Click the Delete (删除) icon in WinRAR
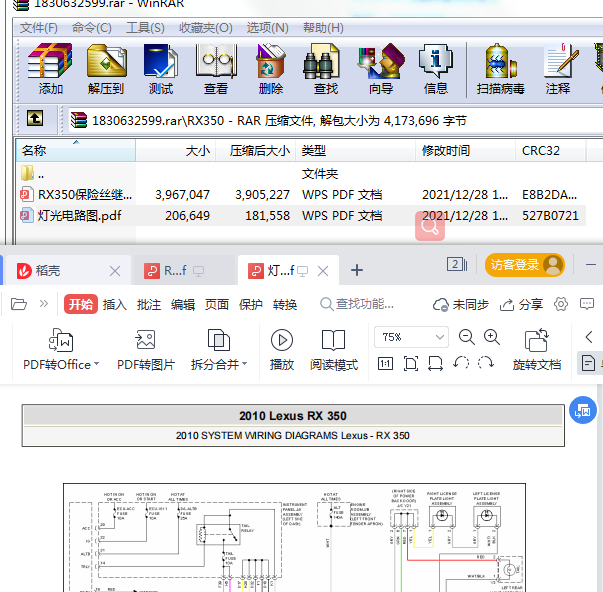 click(271, 70)
